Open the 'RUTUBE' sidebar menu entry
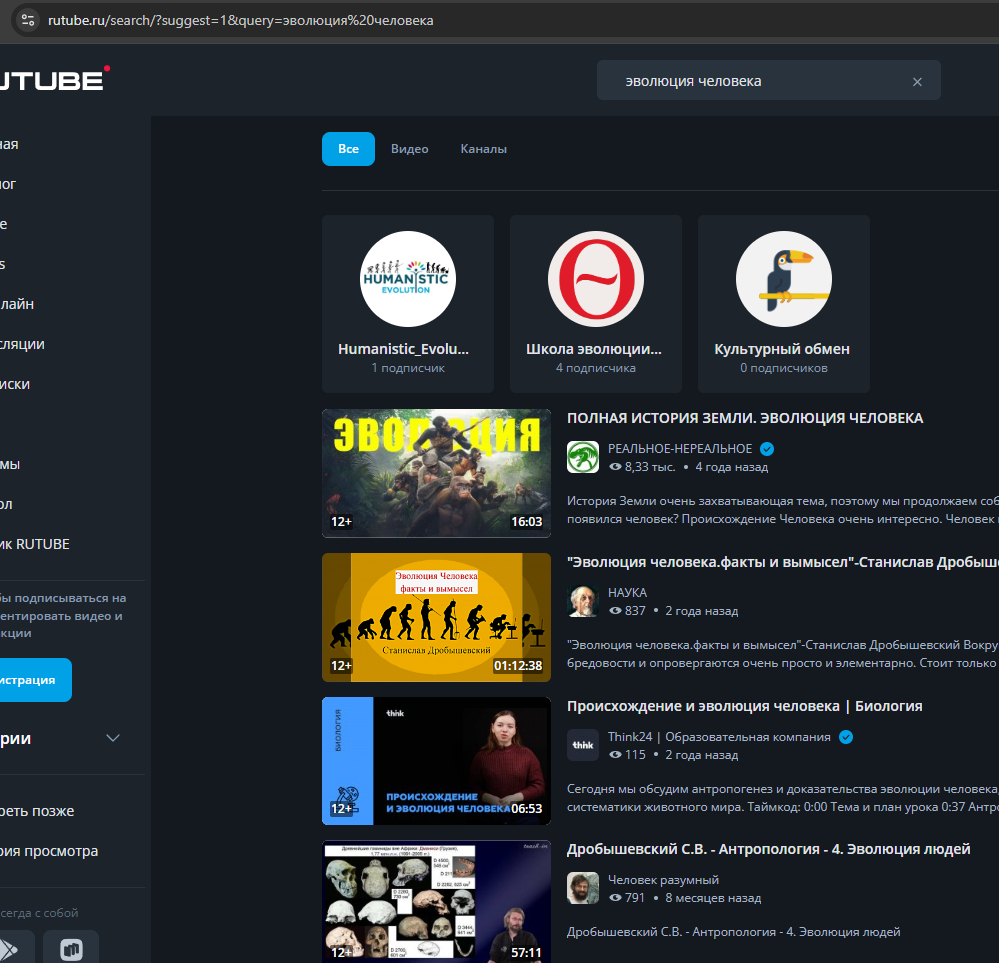The image size is (999, 963). tap(34, 544)
